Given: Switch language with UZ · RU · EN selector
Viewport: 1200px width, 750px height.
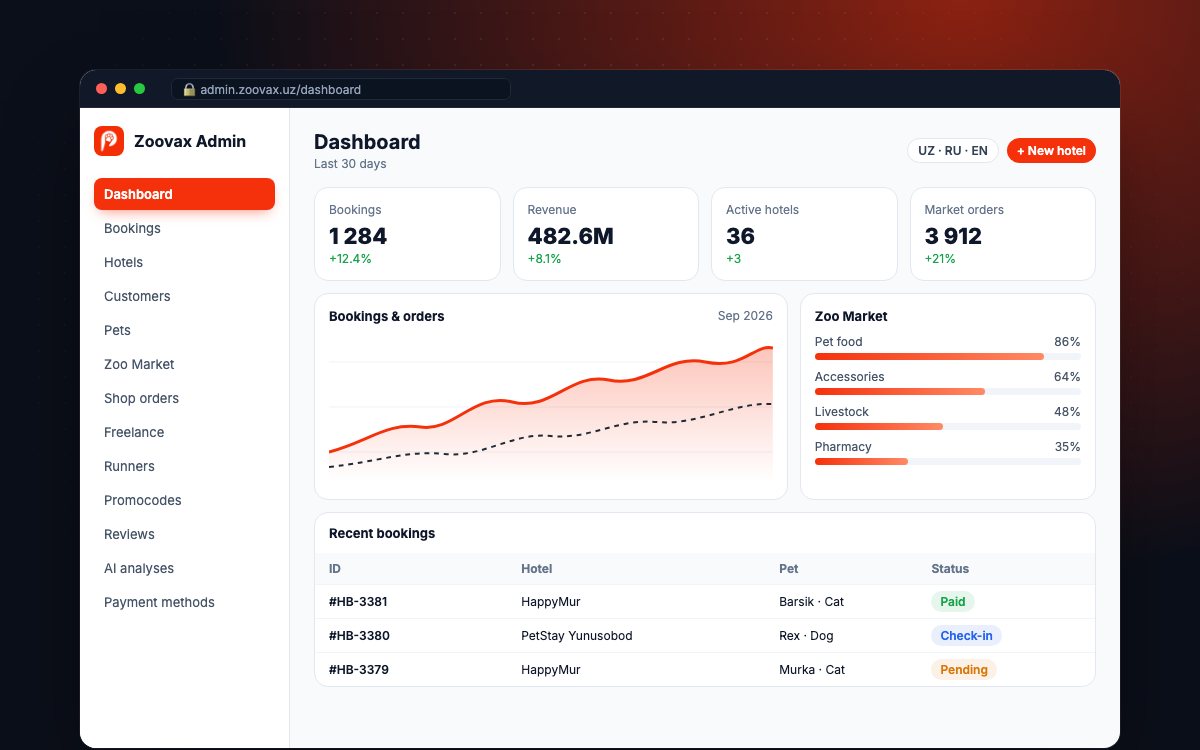Looking at the screenshot, I should pos(953,151).
